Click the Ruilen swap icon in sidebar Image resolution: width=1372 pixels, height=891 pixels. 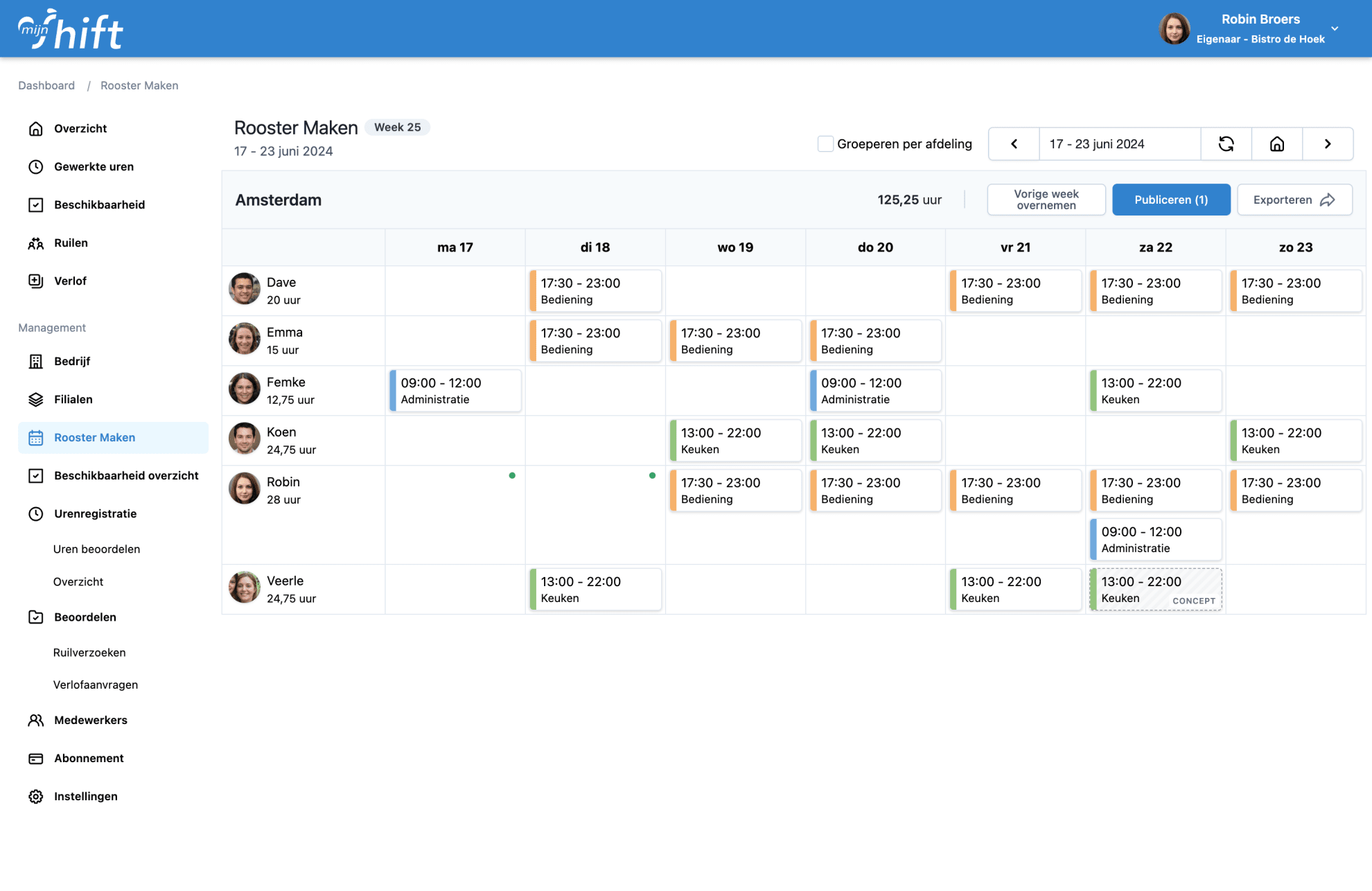click(x=36, y=243)
